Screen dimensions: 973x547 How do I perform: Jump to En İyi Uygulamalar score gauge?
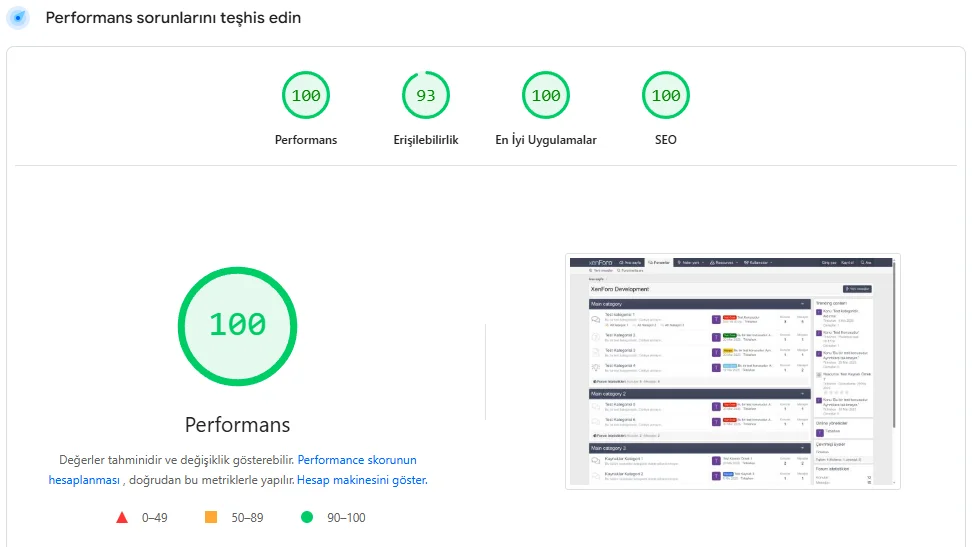click(x=546, y=96)
